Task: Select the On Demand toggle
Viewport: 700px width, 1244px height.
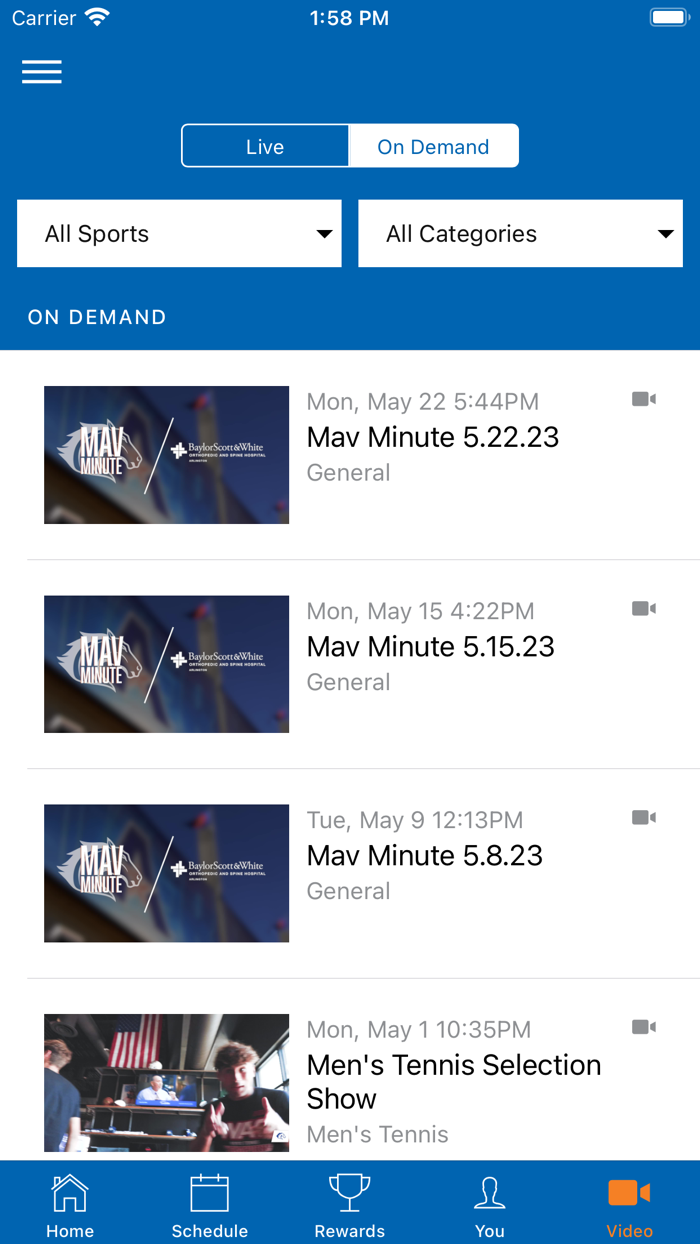Action: coord(433,145)
